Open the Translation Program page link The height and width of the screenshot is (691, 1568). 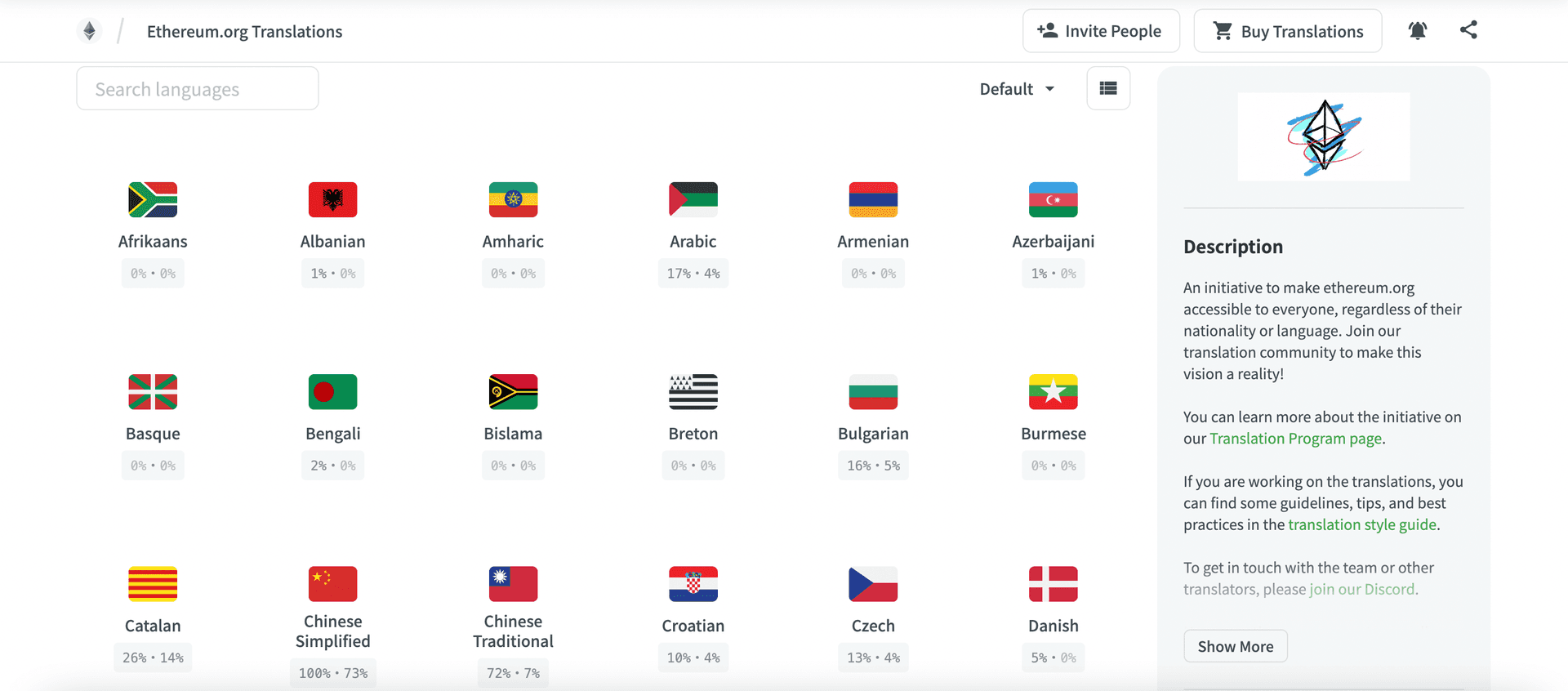1294,439
